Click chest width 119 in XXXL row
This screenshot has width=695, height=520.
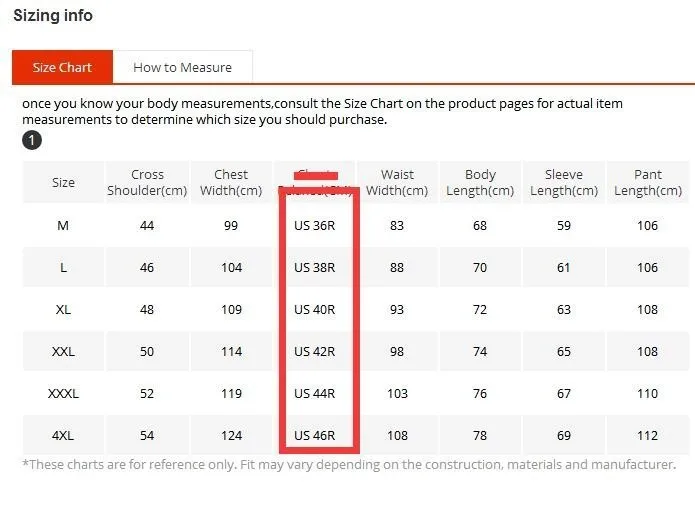tap(231, 394)
